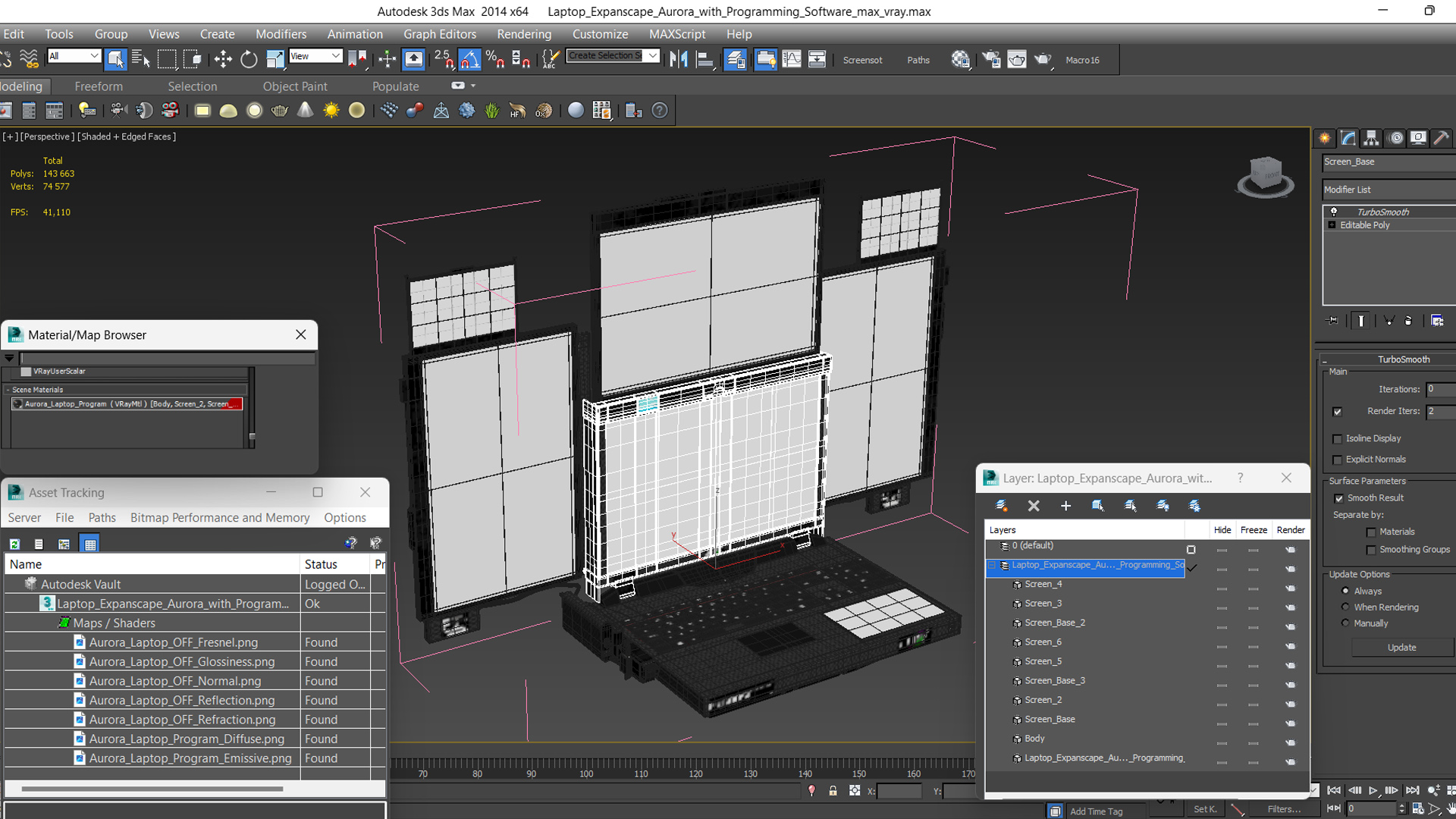Viewport: 1456px width, 819px height.
Task: Refresh the Asset Tracking list
Action: [x=14, y=544]
